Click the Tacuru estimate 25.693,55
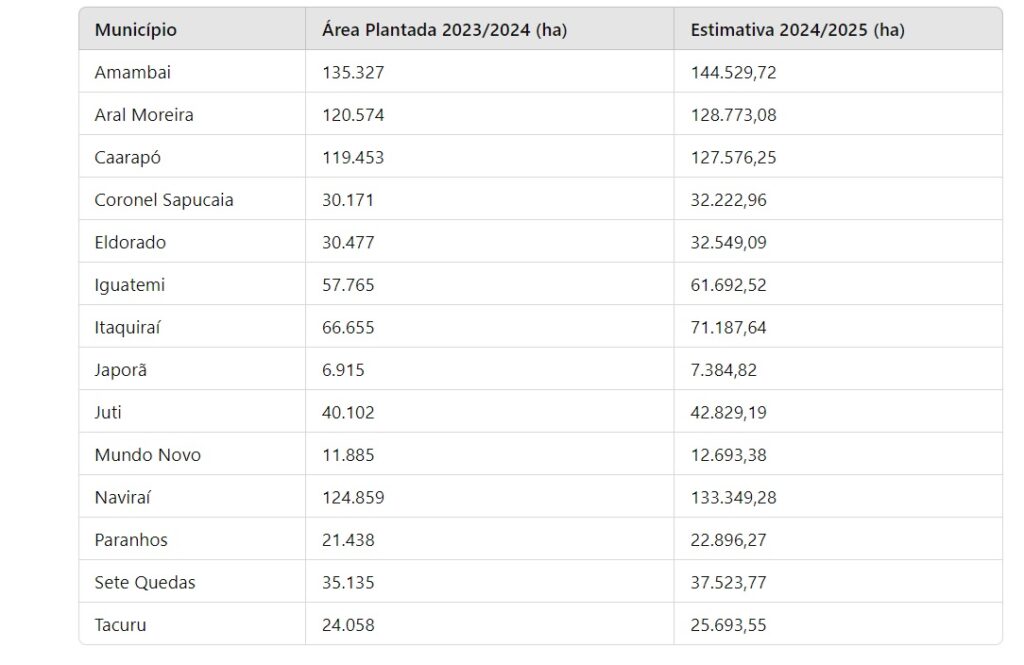This screenshot has height=665, width=1024. [x=728, y=624]
